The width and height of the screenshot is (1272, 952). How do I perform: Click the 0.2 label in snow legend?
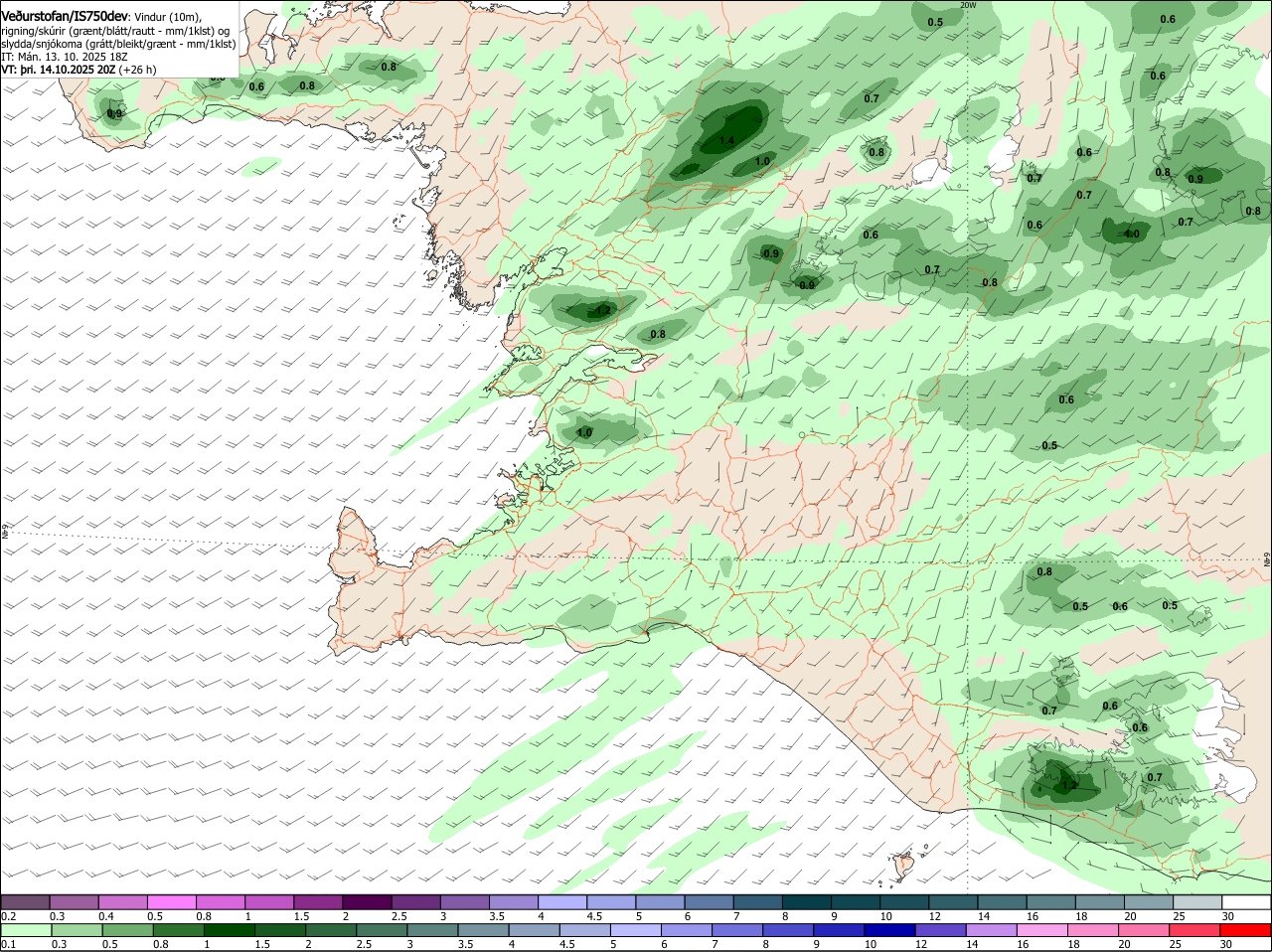coord(8,916)
